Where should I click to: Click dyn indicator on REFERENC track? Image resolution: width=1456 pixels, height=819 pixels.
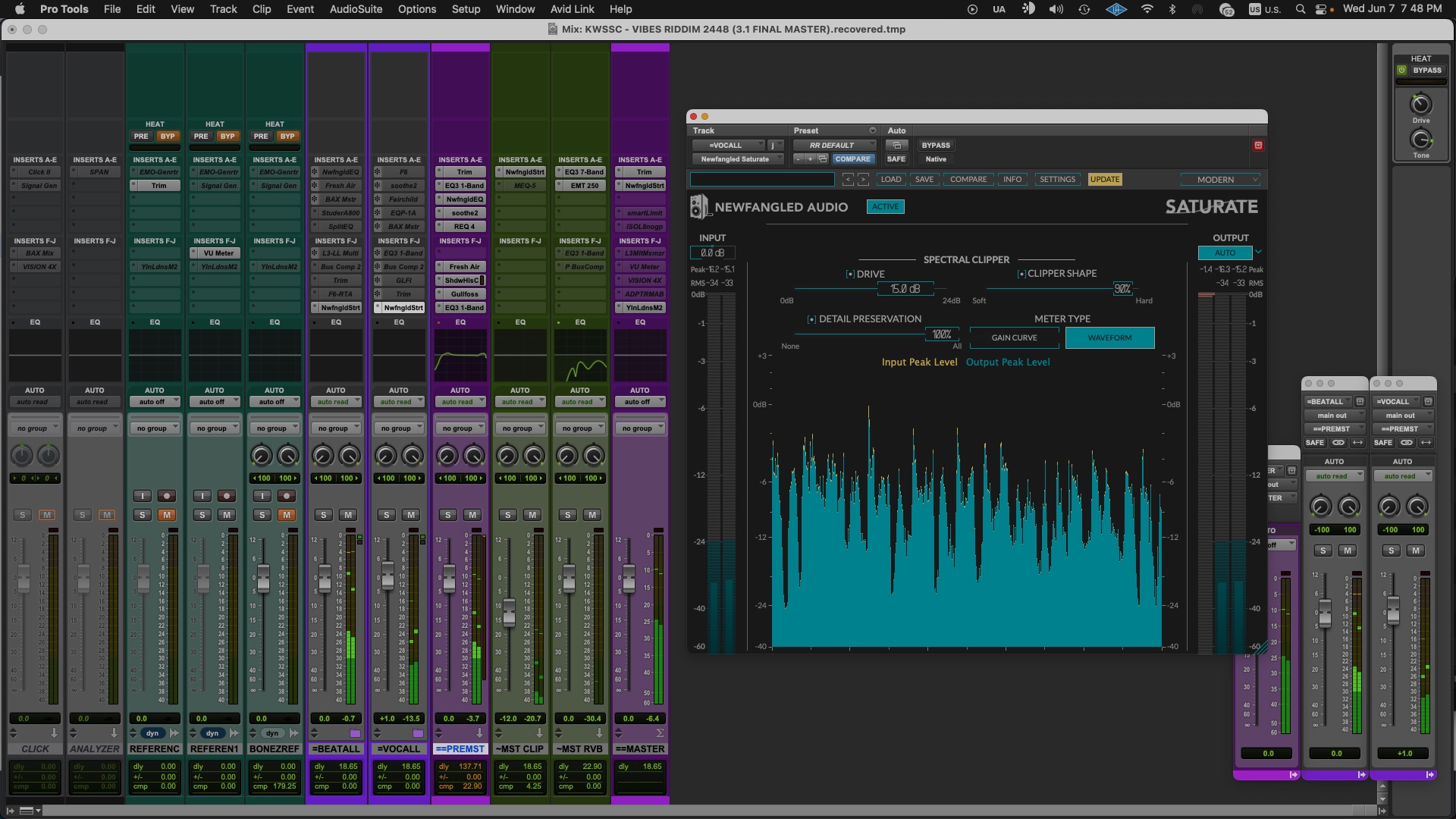152,733
